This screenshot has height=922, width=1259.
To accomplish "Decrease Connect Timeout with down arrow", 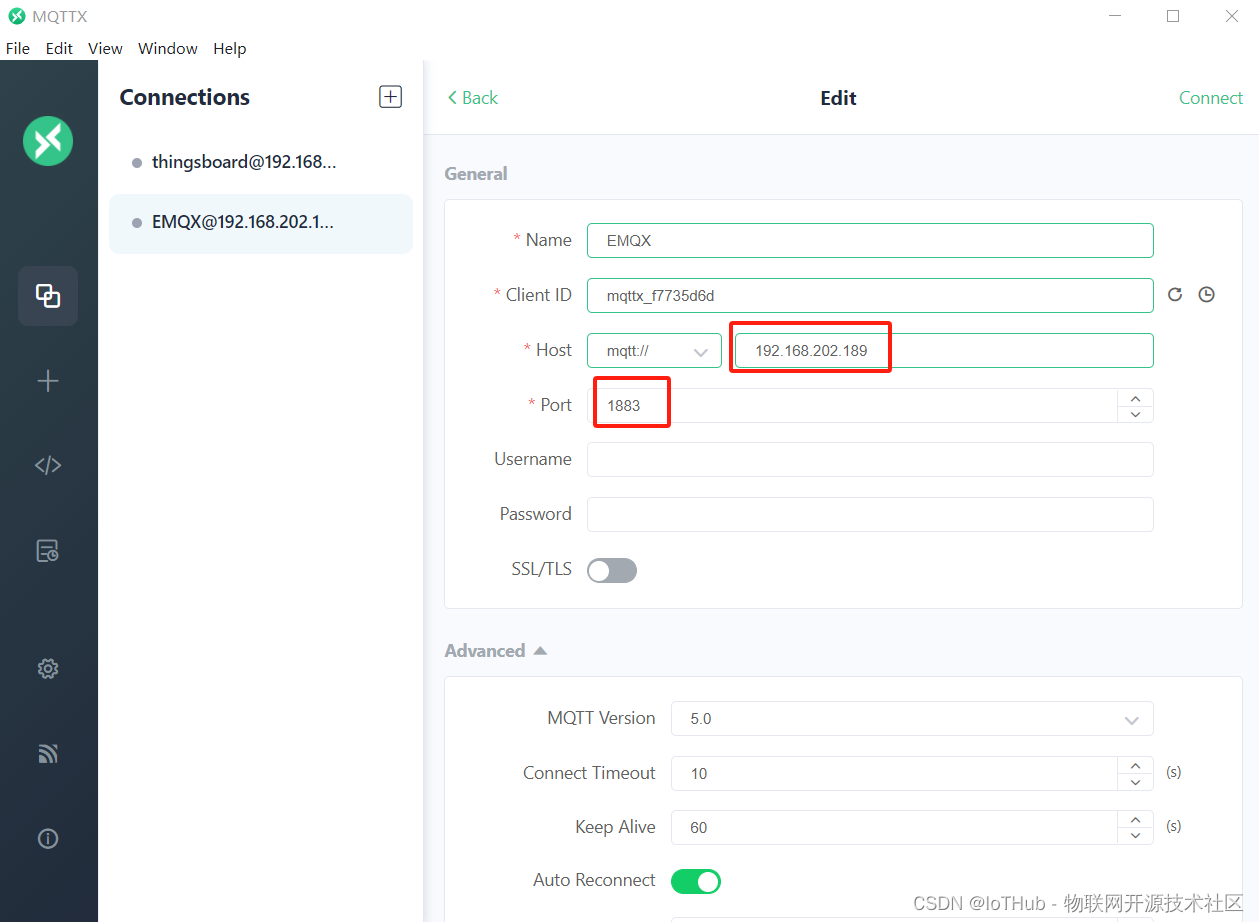I will pos(1135,782).
